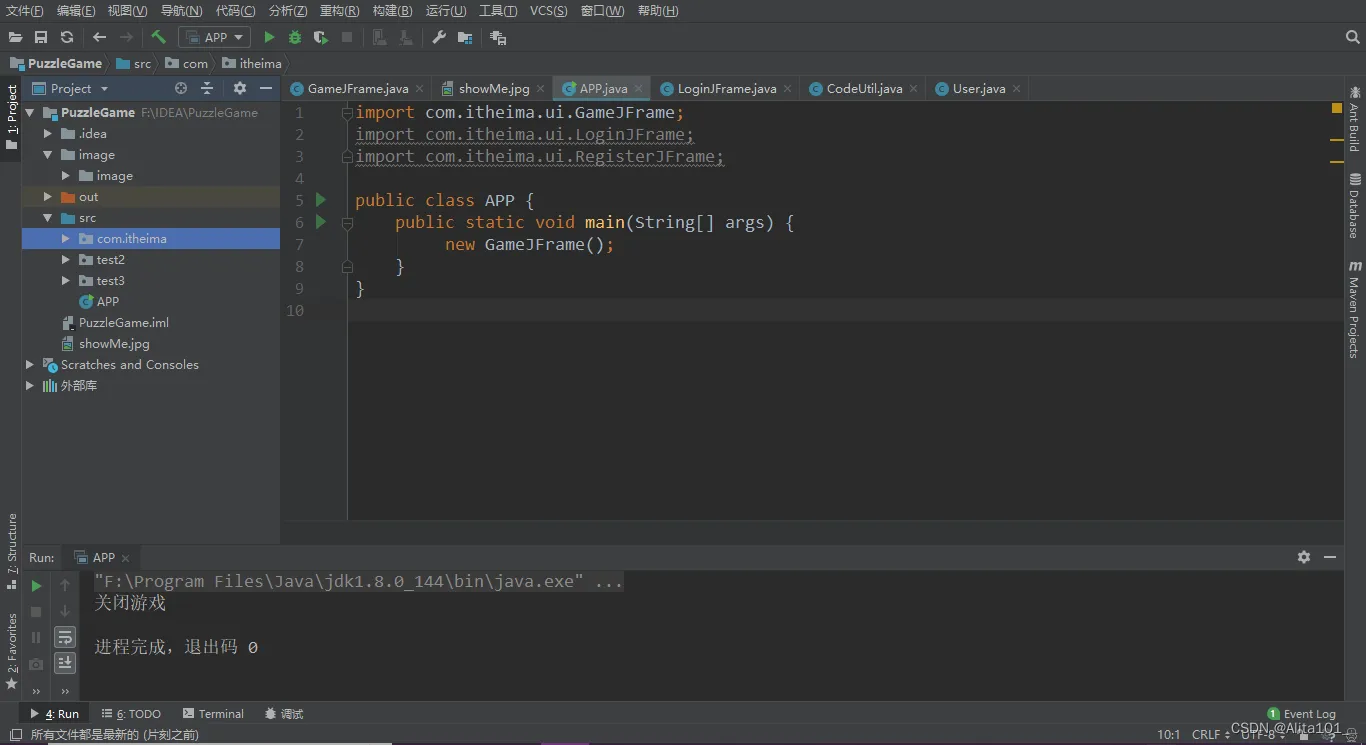This screenshot has width=1366, height=745.
Task: Hide the Project panel with minus icon
Action: (x=265, y=88)
